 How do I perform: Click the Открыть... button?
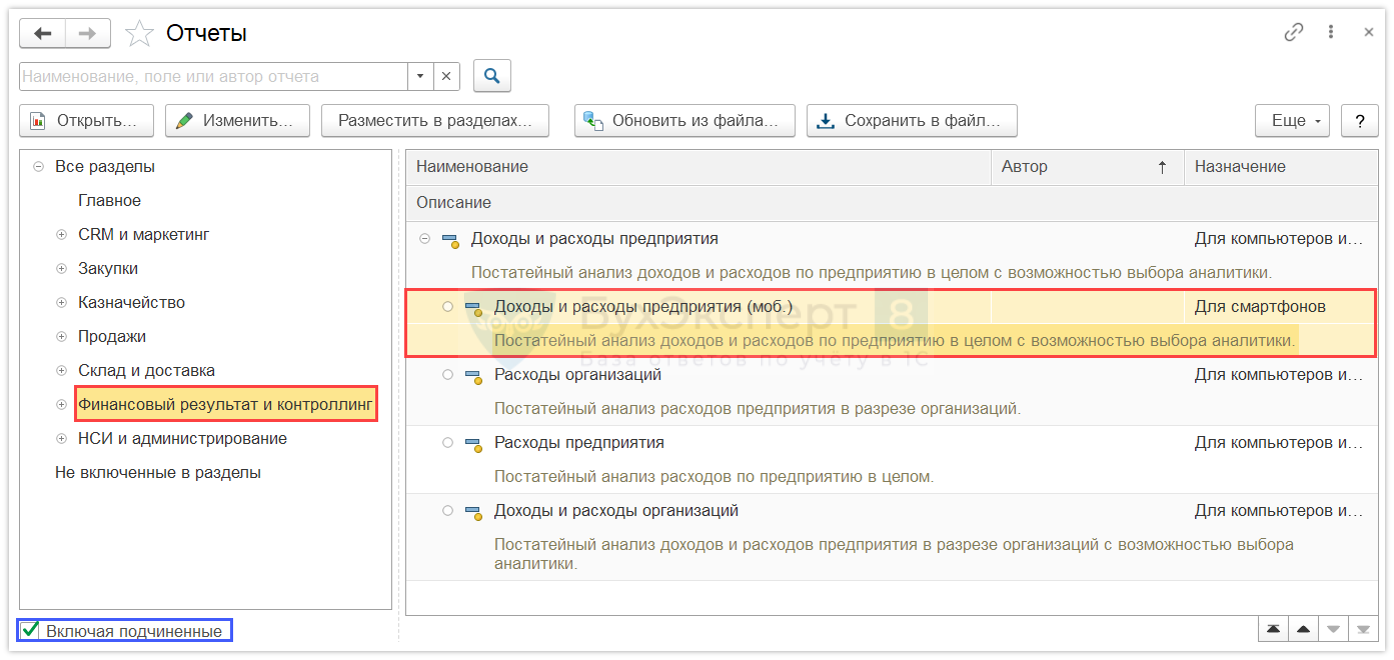tap(86, 121)
